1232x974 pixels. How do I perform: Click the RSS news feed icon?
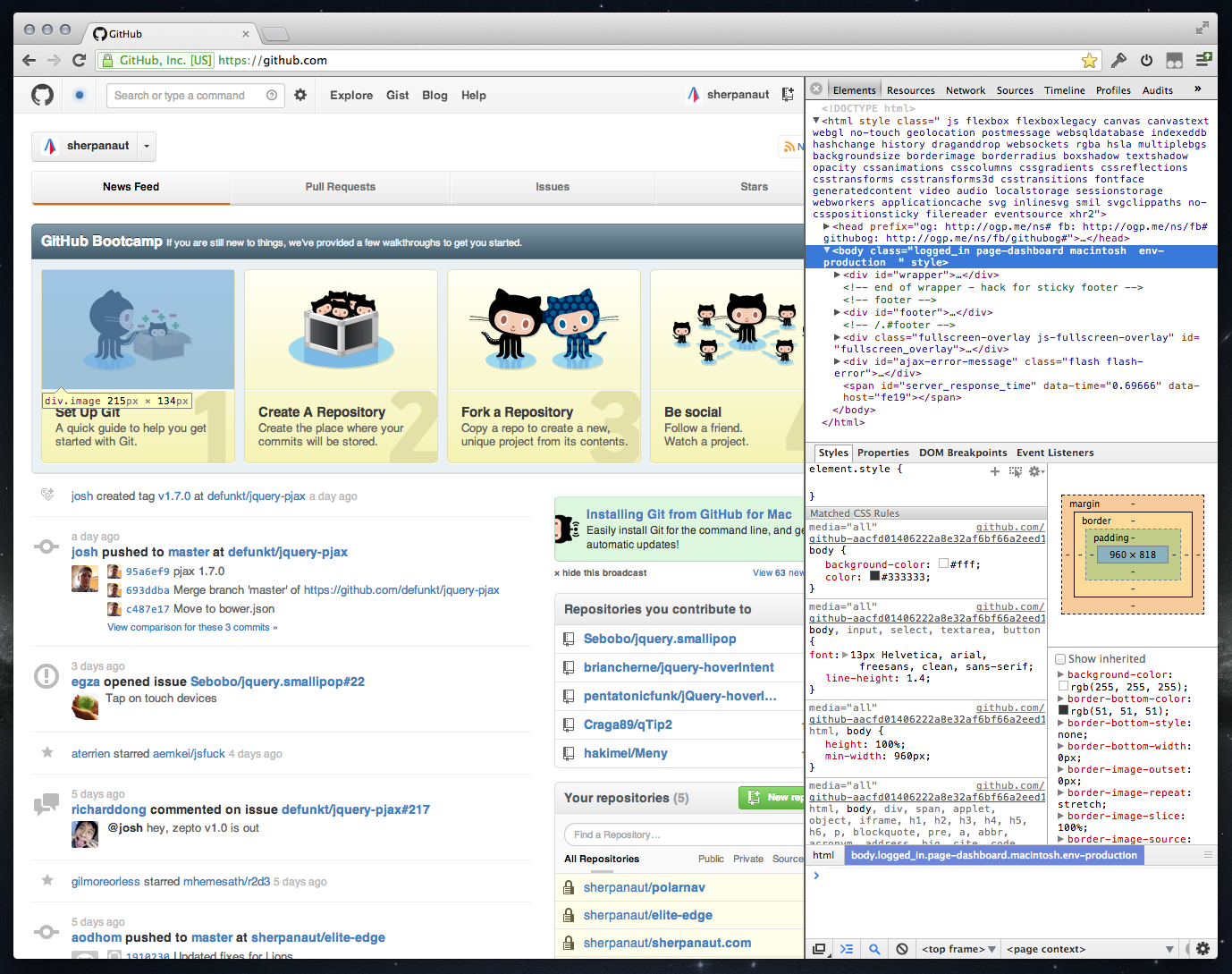click(789, 146)
